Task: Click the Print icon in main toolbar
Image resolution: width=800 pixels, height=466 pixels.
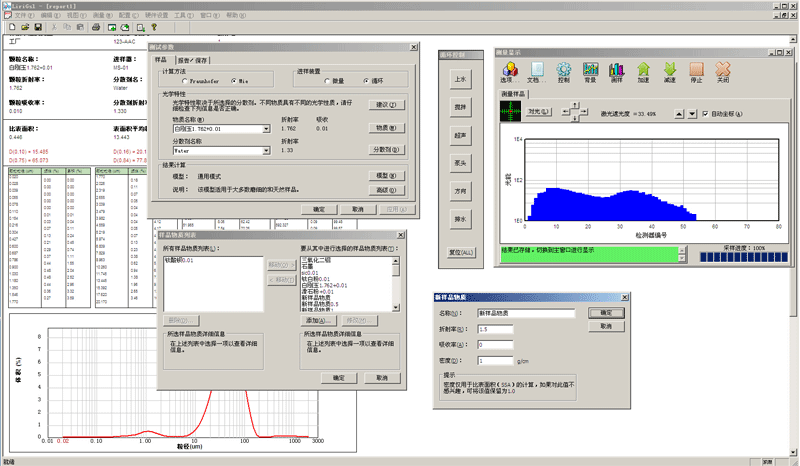Action: pos(97,28)
